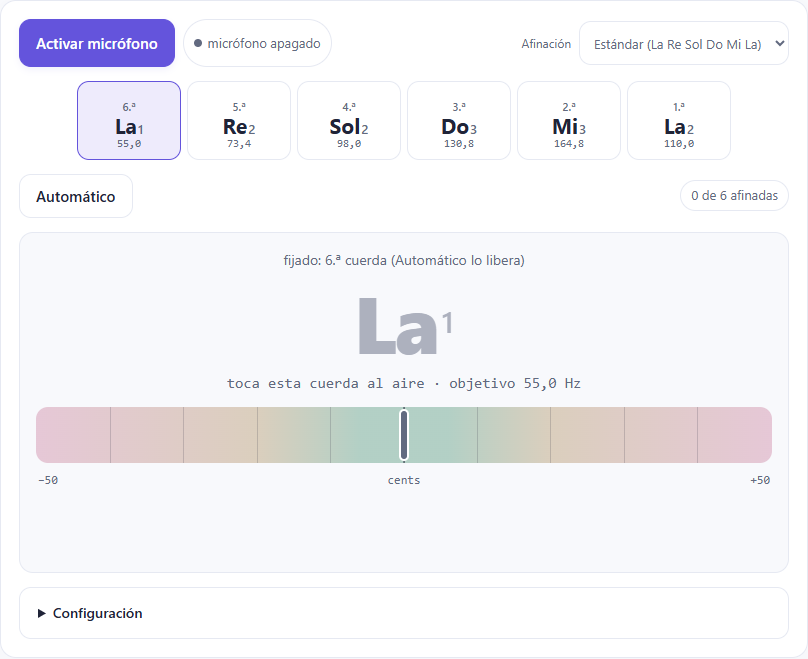This screenshot has height=659, width=808.
Task: Select the 2.ª string Mi3 card
Action: click(569, 121)
